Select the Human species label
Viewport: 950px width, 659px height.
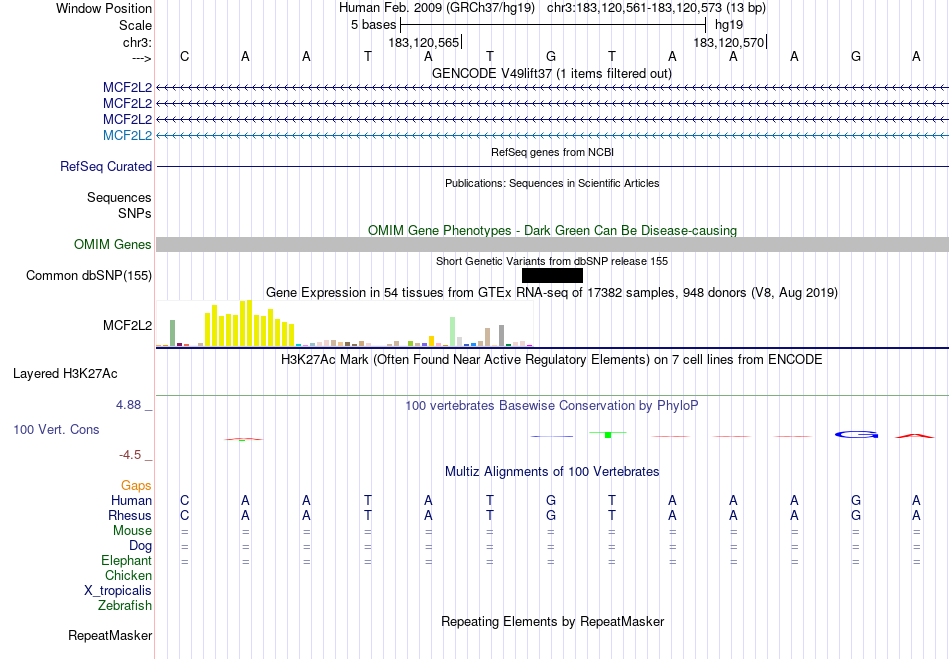131,500
